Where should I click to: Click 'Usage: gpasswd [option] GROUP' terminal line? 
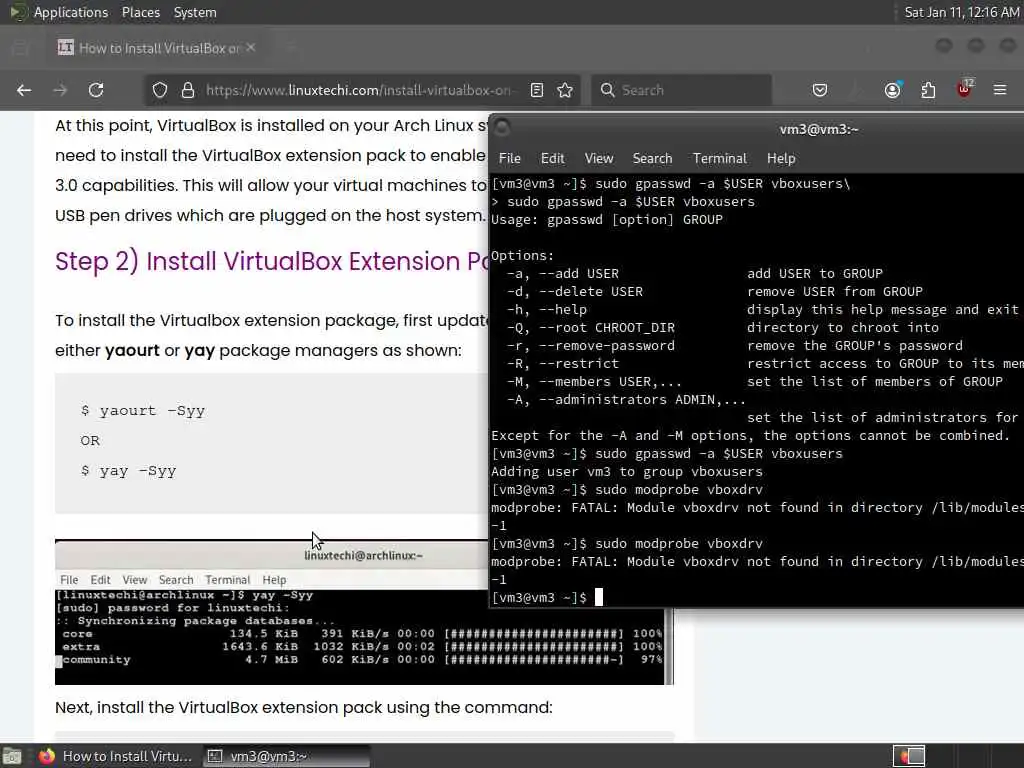(x=607, y=219)
